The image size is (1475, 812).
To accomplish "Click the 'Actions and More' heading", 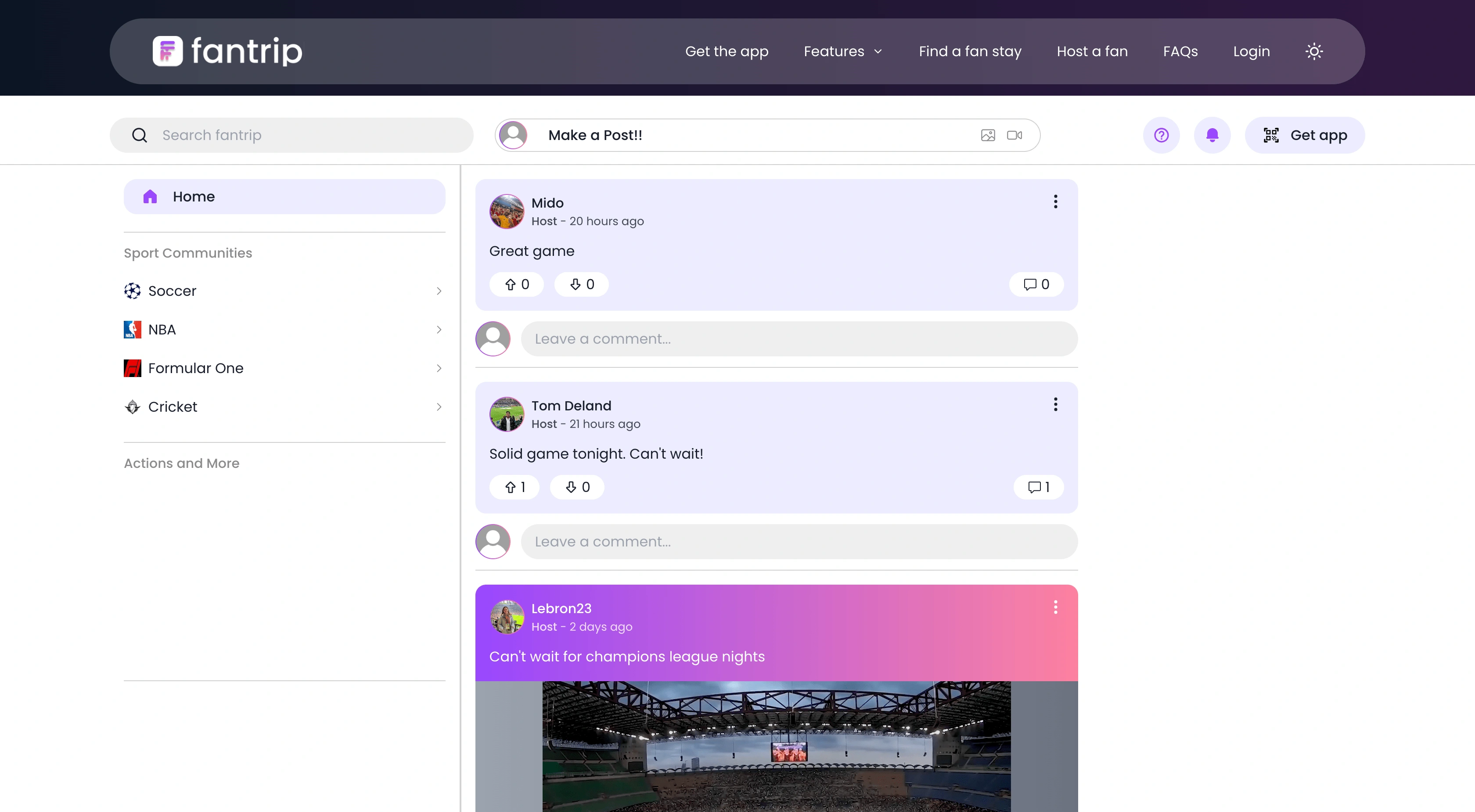I will coord(181,463).
